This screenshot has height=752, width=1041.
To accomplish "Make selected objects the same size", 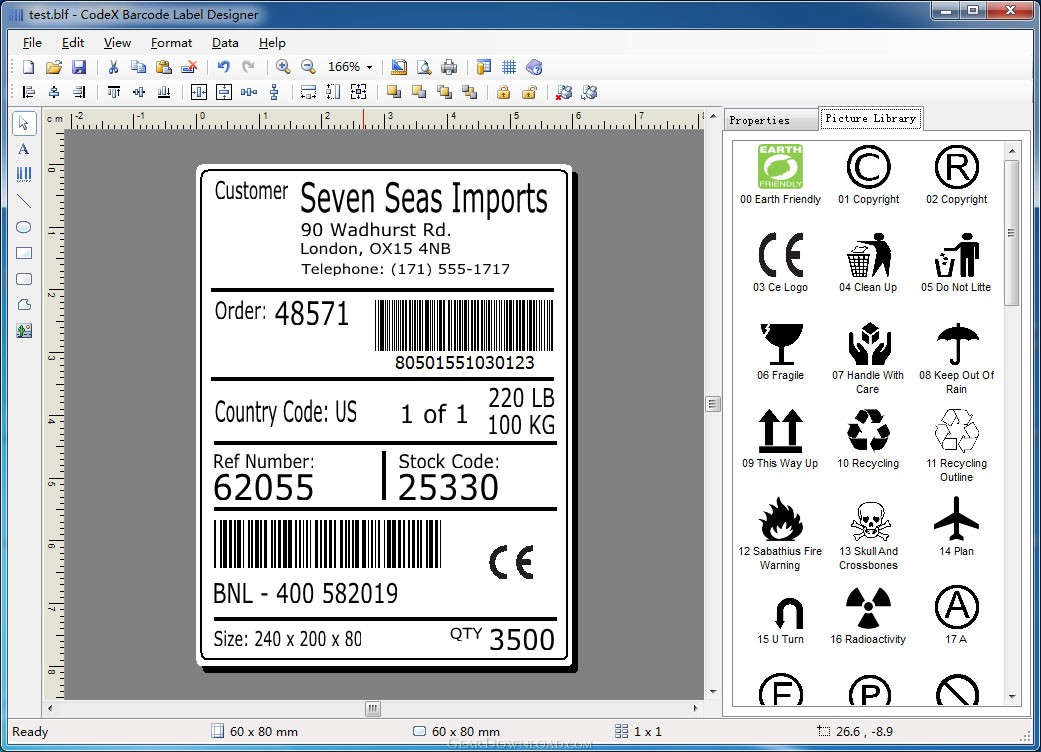I will [359, 92].
